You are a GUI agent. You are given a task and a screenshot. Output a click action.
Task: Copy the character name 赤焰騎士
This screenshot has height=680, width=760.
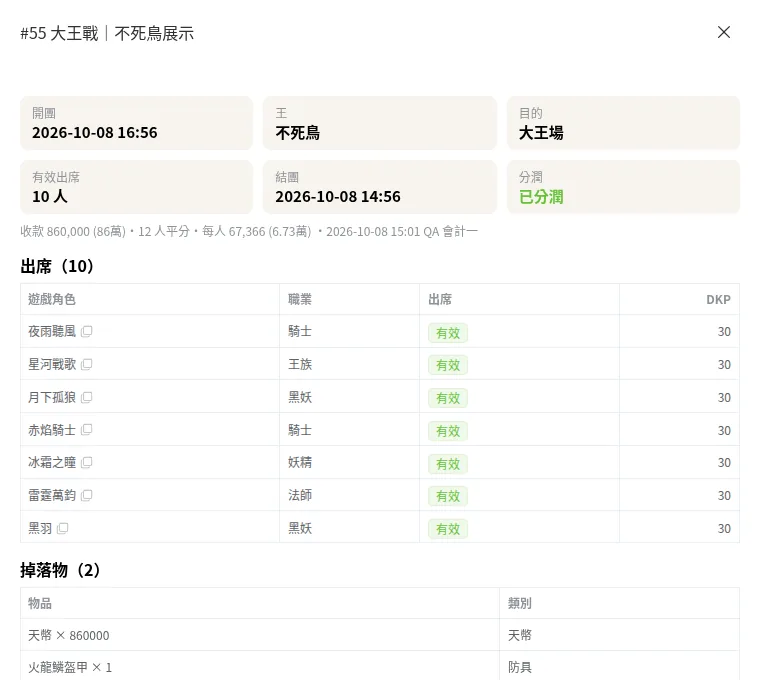point(87,430)
